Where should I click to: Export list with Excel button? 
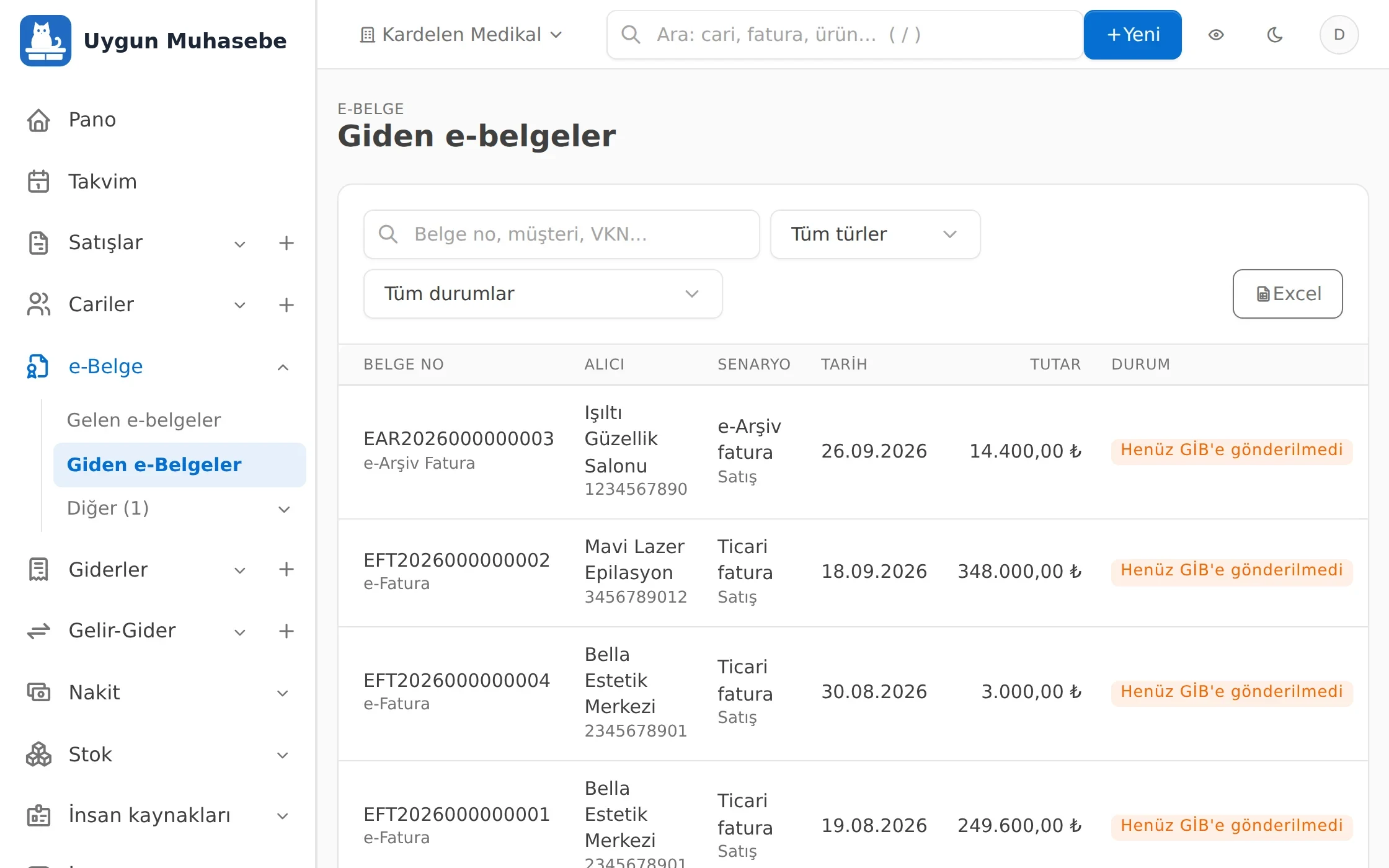1287,294
